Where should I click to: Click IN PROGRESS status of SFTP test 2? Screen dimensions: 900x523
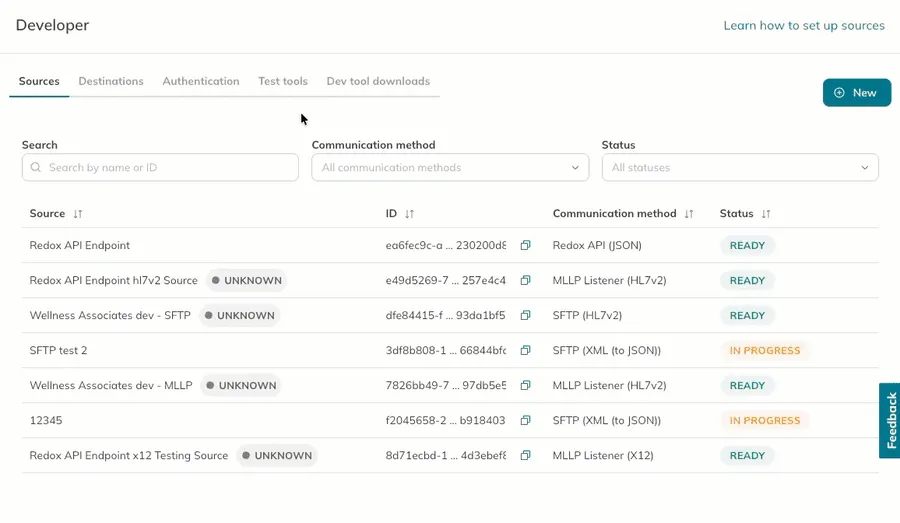[x=765, y=350]
